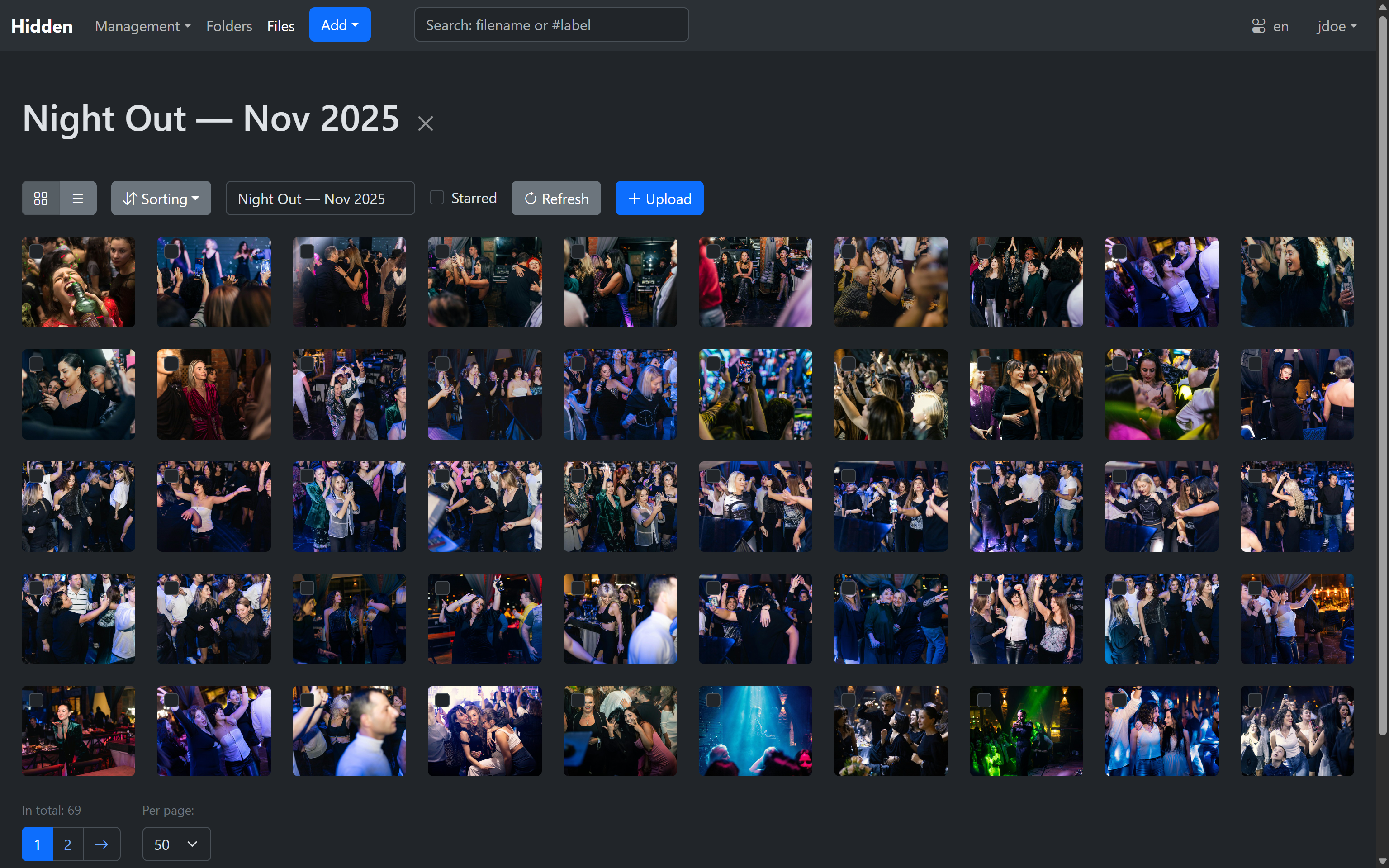This screenshot has width=1389, height=868.
Task: Go to page 2
Action: coord(68,844)
